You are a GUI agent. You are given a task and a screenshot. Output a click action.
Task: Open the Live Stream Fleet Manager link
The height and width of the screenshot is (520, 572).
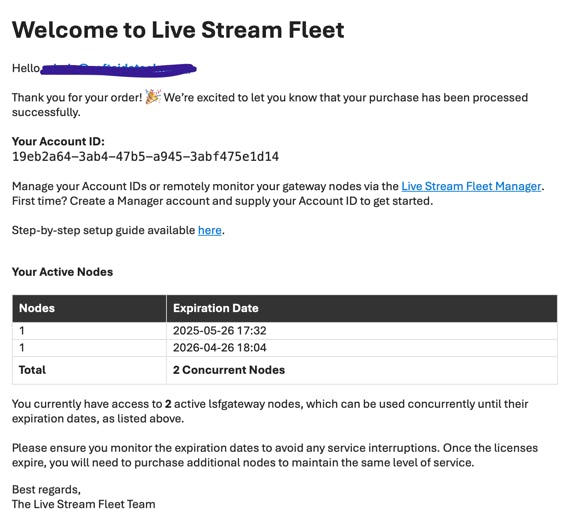pyautogui.click(x=471, y=186)
